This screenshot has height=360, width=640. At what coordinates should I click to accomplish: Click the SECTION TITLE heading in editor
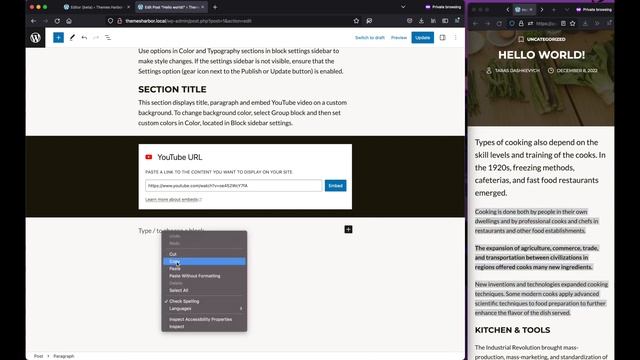[172, 89]
